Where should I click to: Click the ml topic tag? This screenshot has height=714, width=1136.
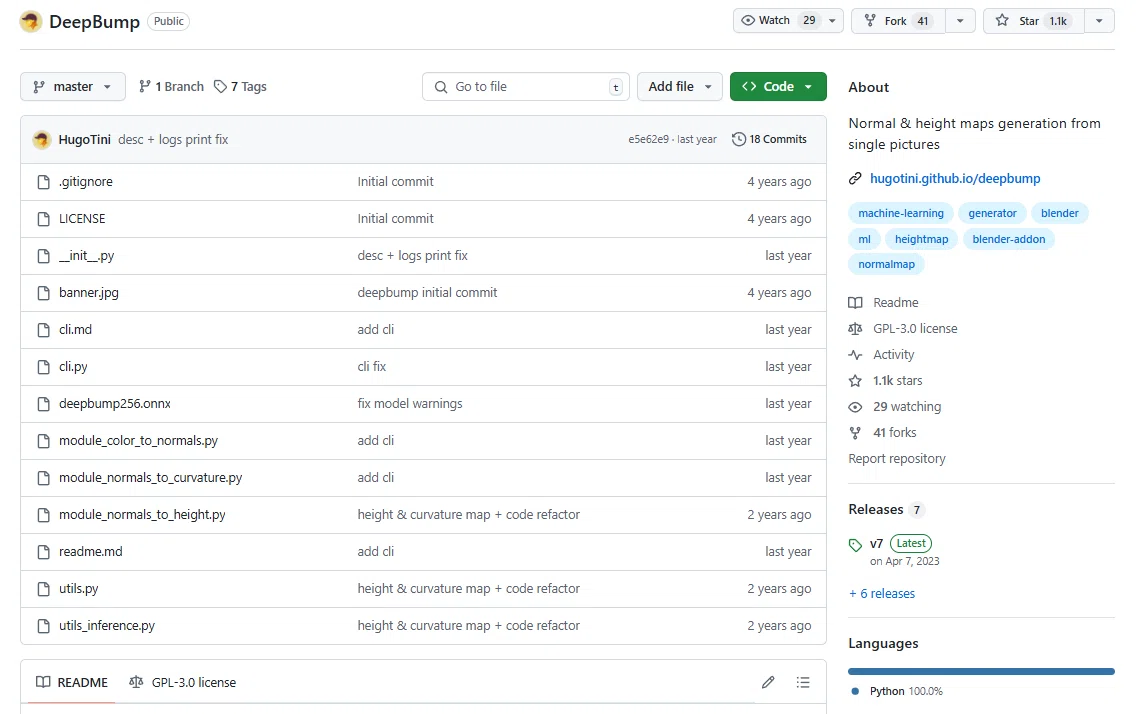[864, 239]
